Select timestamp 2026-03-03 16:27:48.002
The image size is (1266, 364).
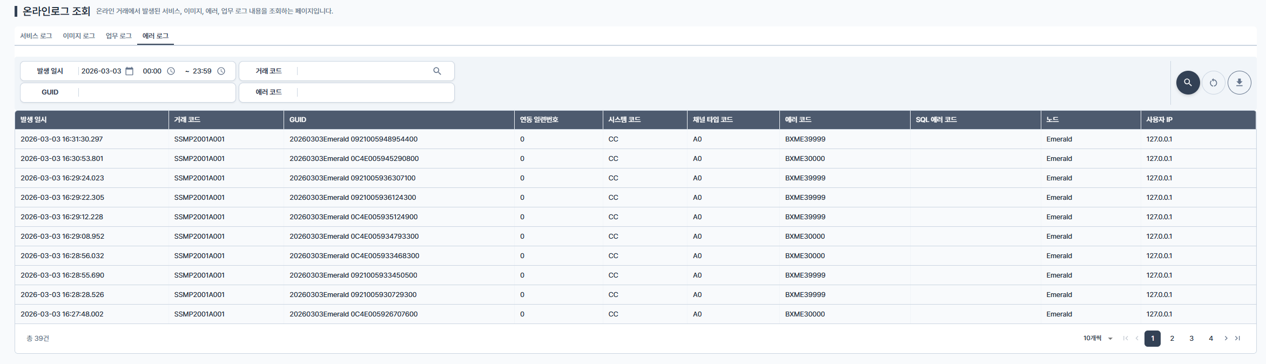[x=61, y=314]
